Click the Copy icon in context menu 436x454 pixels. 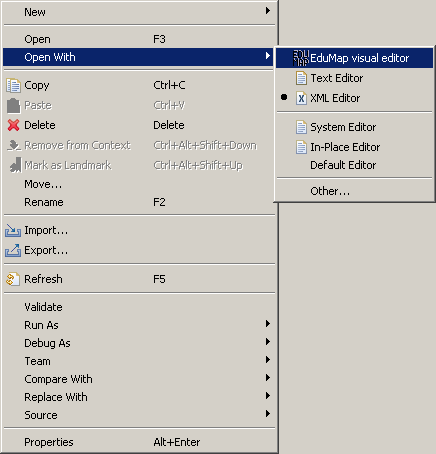pos(13,85)
